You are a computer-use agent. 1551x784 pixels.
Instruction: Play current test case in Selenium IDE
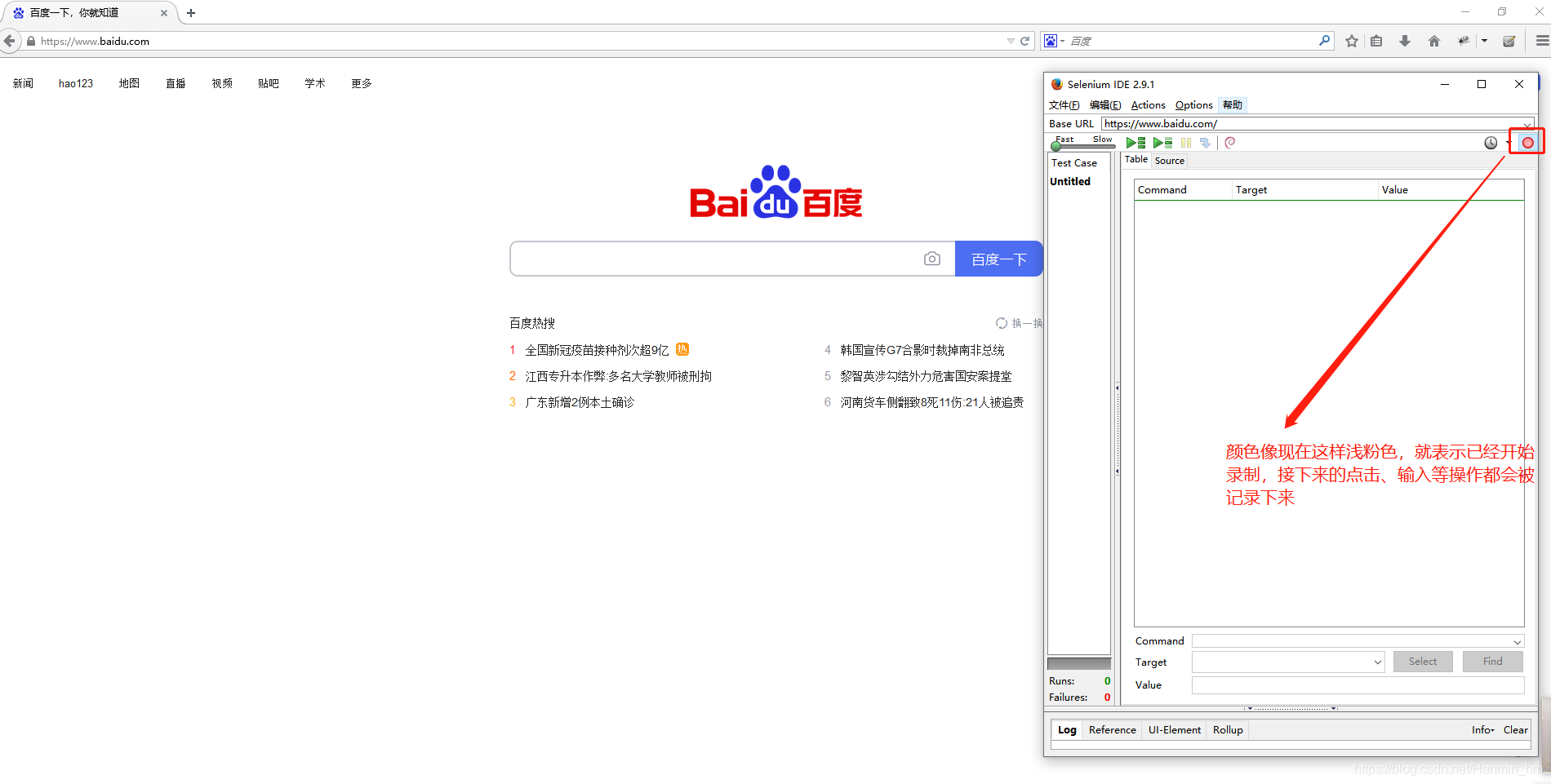1162,143
